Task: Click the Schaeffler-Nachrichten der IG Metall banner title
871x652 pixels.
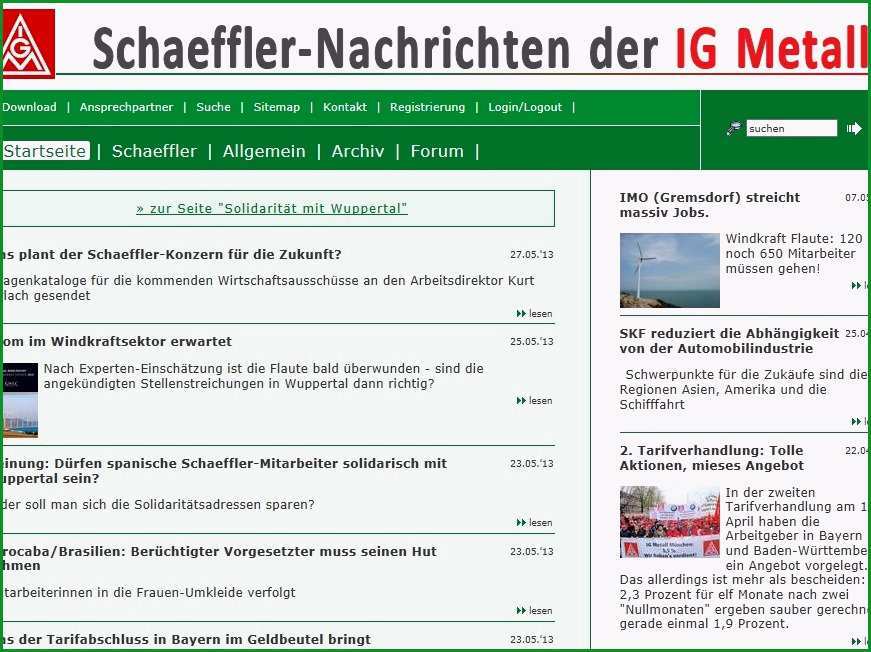Action: (480, 48)
